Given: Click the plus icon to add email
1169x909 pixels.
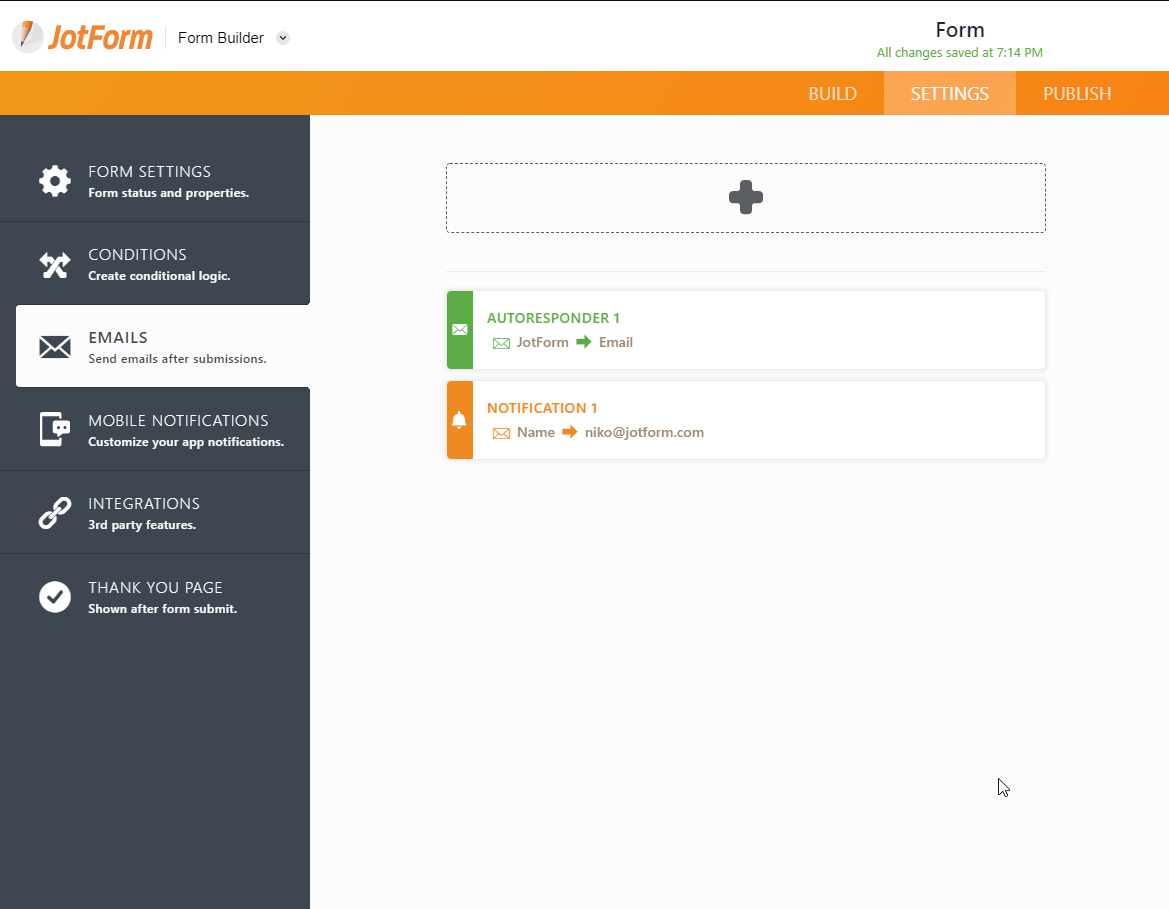Looking at the screenshot, I should point(746,198).
